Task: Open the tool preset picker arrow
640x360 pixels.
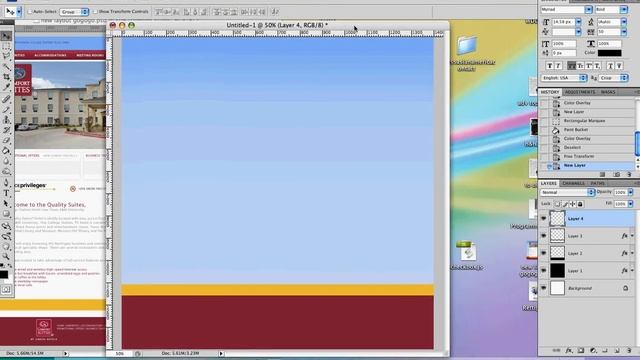Action: pyautogui.click(x=19, y=12)
